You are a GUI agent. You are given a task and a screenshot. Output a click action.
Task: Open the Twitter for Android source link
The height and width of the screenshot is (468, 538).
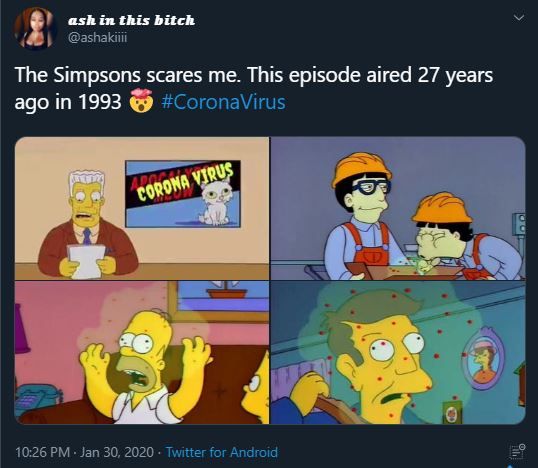point(222,452)
